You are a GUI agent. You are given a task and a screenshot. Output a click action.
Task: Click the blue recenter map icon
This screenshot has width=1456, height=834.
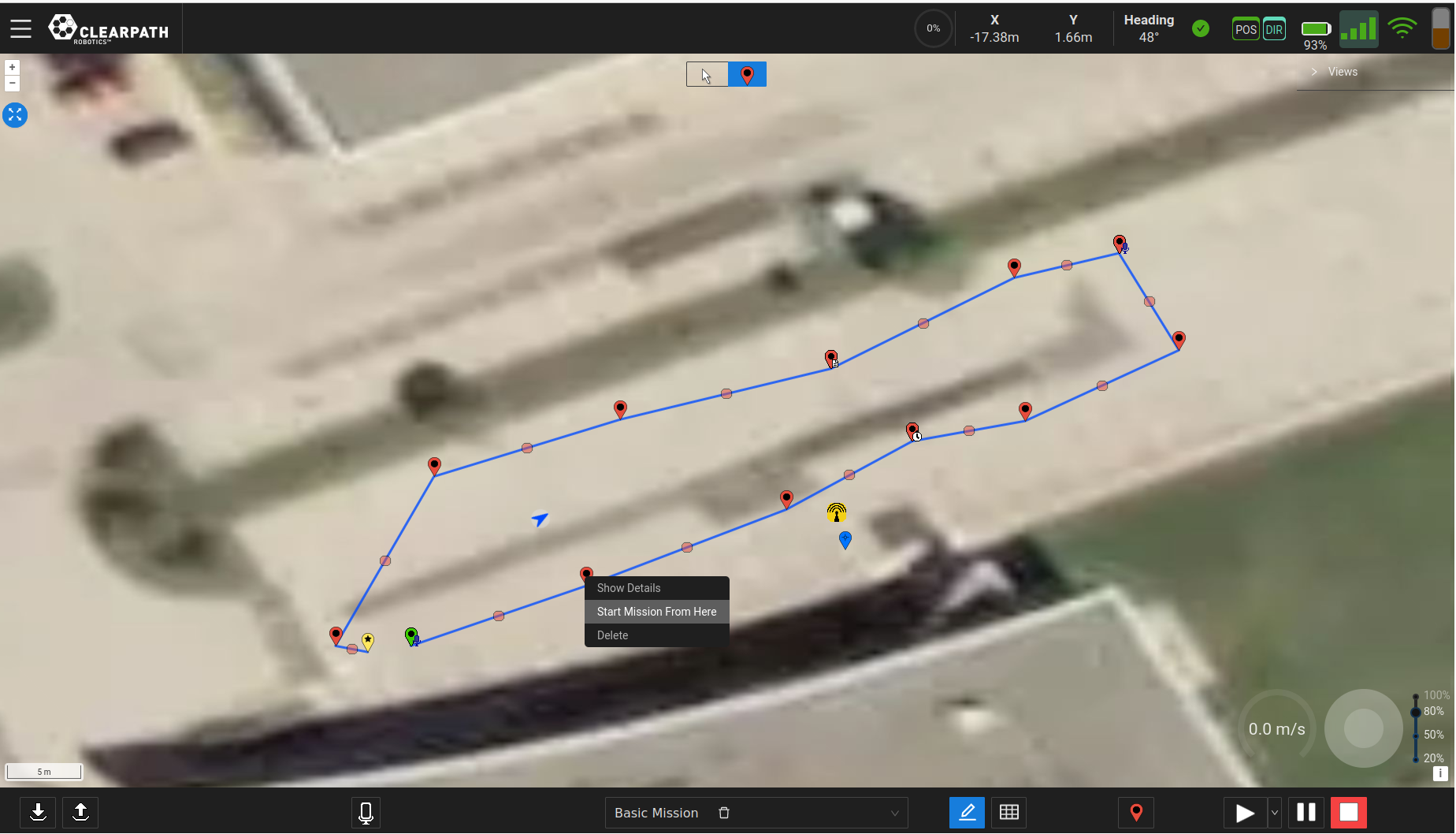pyautogui.click(x=15, y=115)
